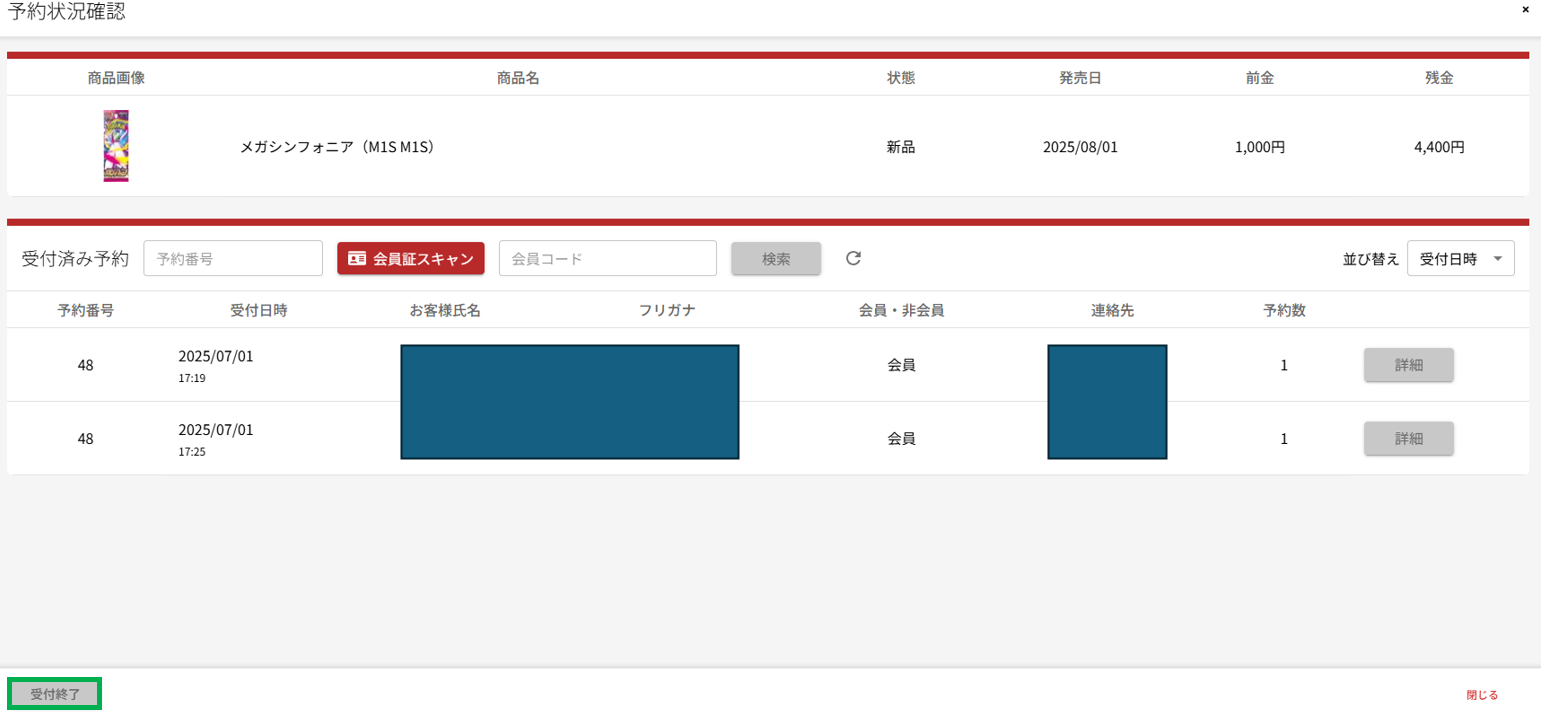1541x719 pixels.
Task: Click the 会員・非会員 column header
Action: pyautogui.click(x=901, y=310)
